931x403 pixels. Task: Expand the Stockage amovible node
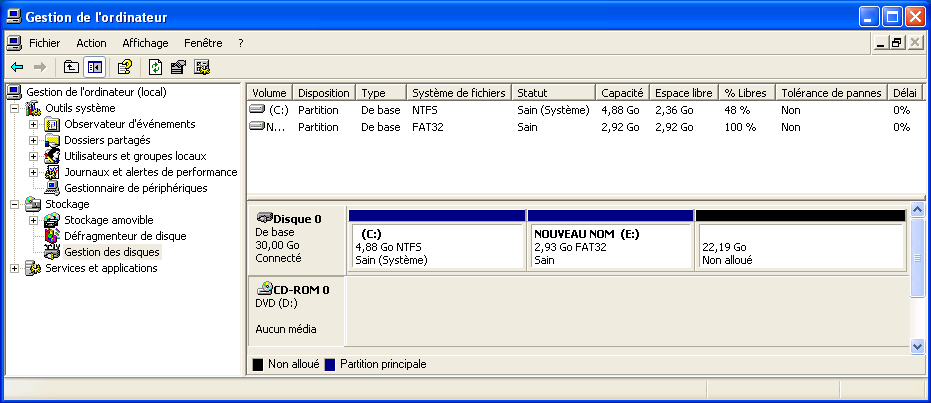[33, 221]
